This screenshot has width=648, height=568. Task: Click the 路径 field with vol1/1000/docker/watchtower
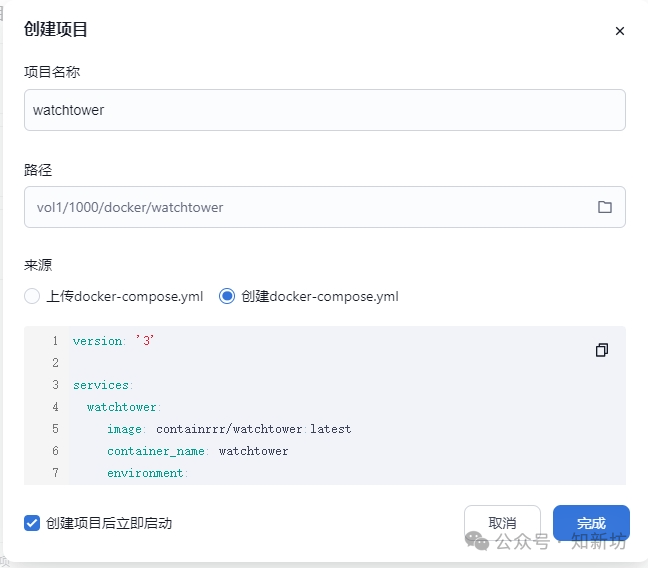pos(325,207)
